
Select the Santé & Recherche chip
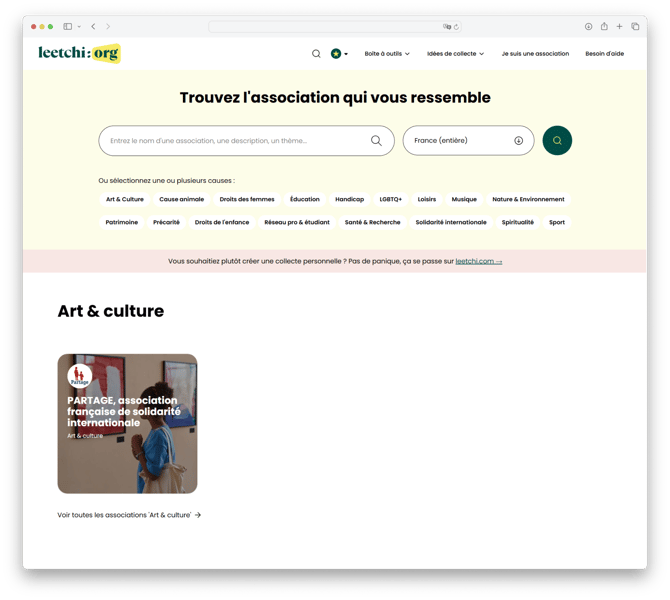click(373, 222)
